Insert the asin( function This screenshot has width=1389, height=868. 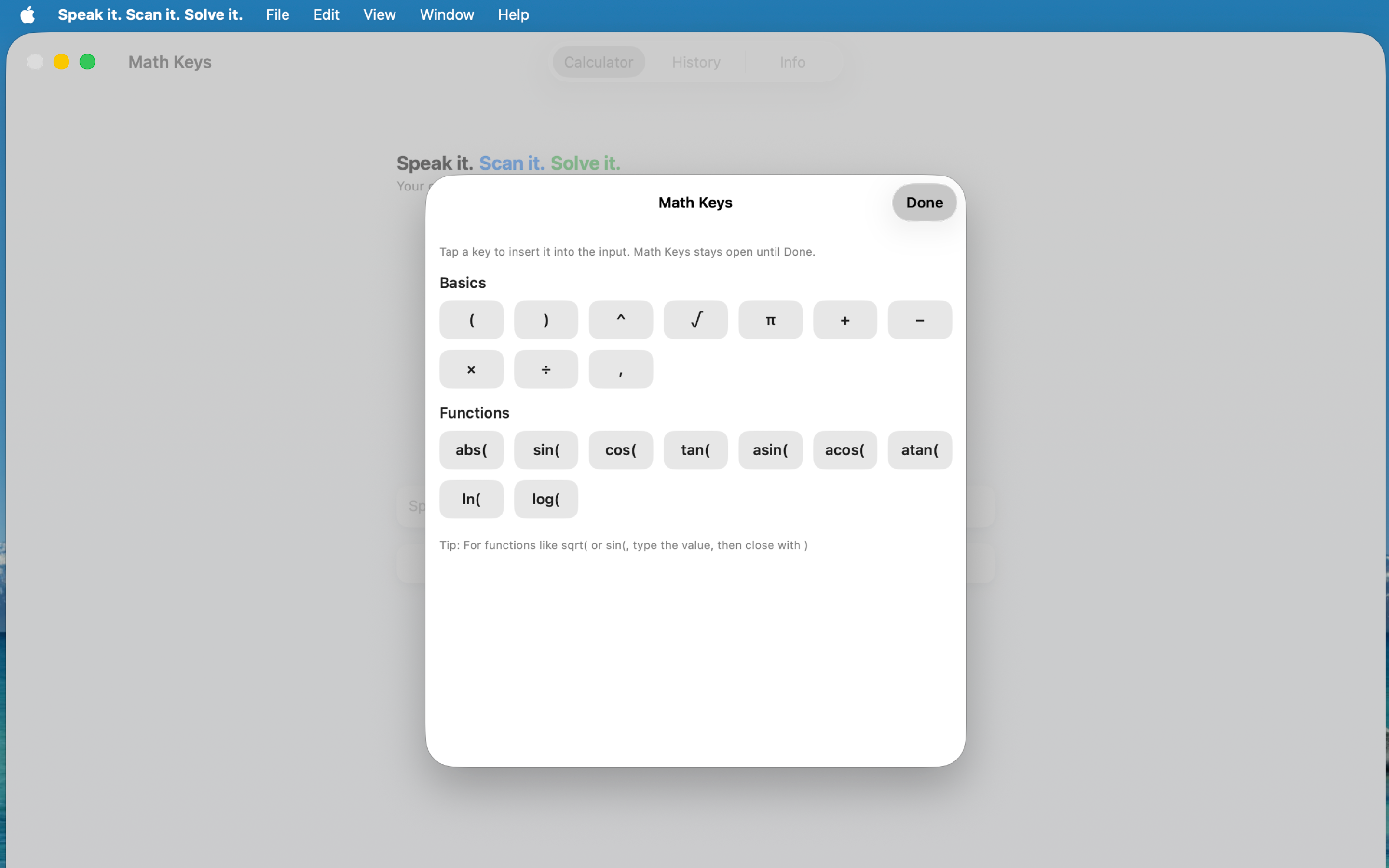click(x=770, y=450)
